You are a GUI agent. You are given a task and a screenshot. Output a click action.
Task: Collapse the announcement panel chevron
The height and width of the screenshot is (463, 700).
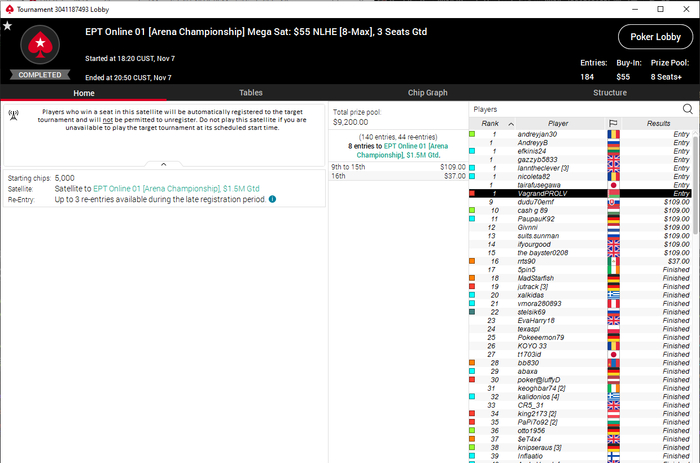pyautogui.click(x=163, y=164)
